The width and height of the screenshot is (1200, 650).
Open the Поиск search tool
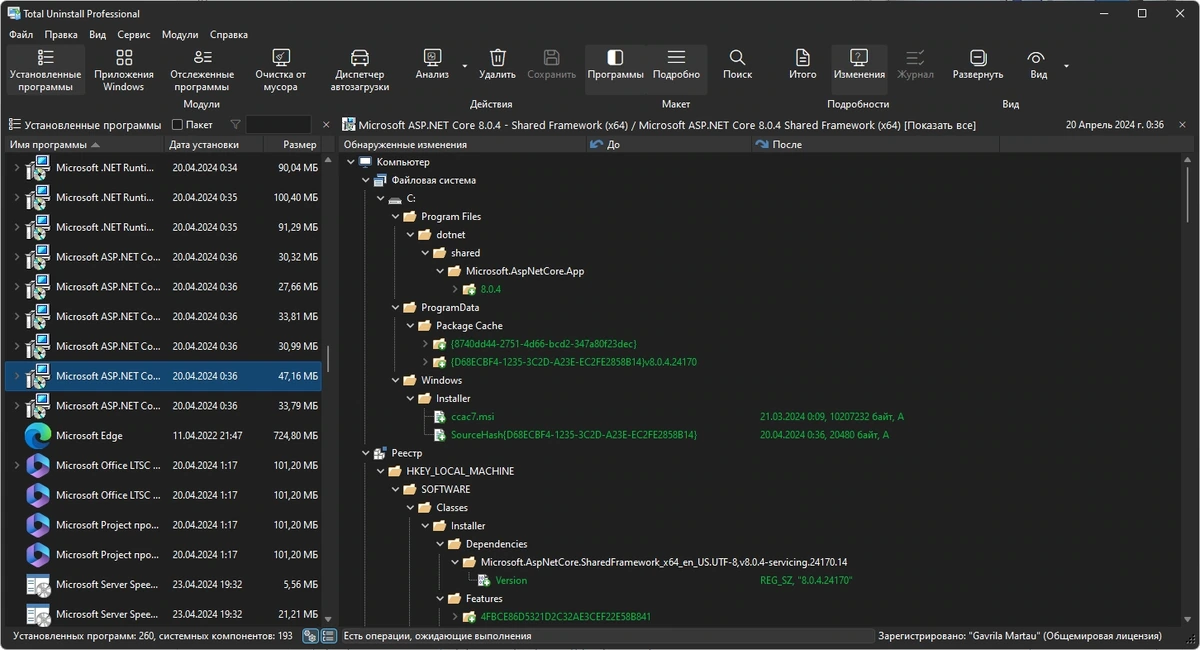(737, 64)
